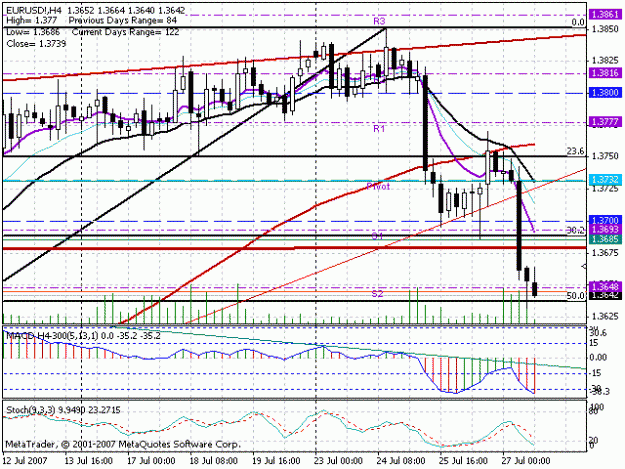The height and width of the screenshot is (469, 625).
Task: Click the 50.0 Fibonacci level label
Action: 576,296
